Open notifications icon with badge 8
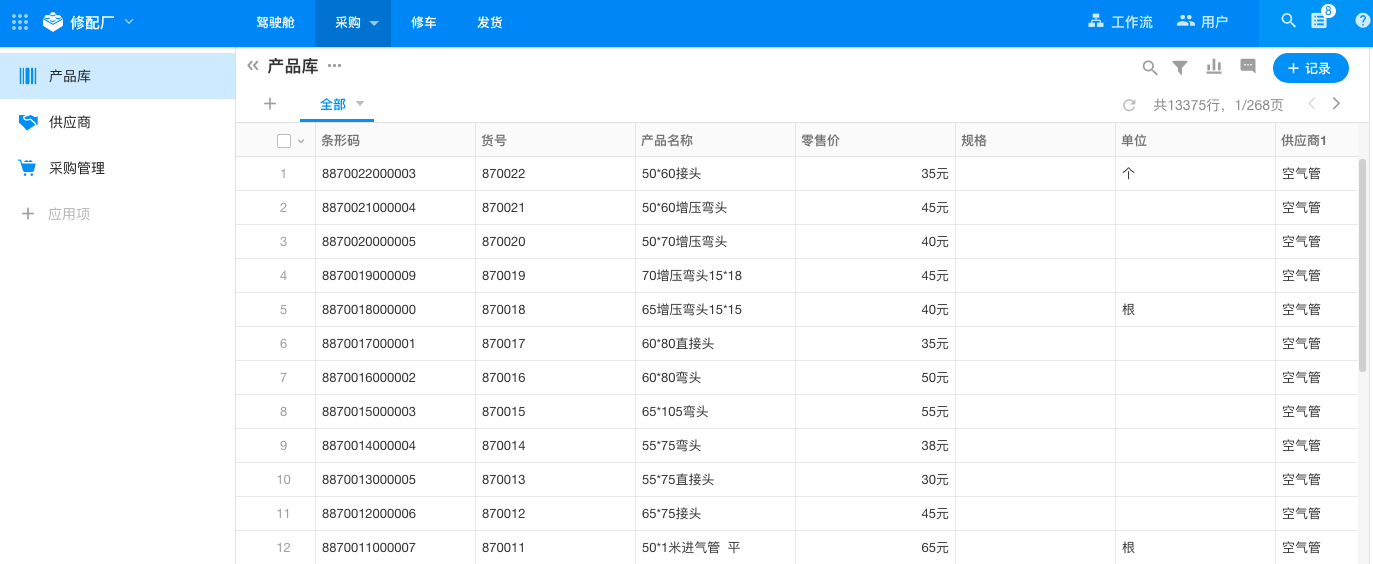Screen dimensions: 1373x564 click(x=1320, y=21)
